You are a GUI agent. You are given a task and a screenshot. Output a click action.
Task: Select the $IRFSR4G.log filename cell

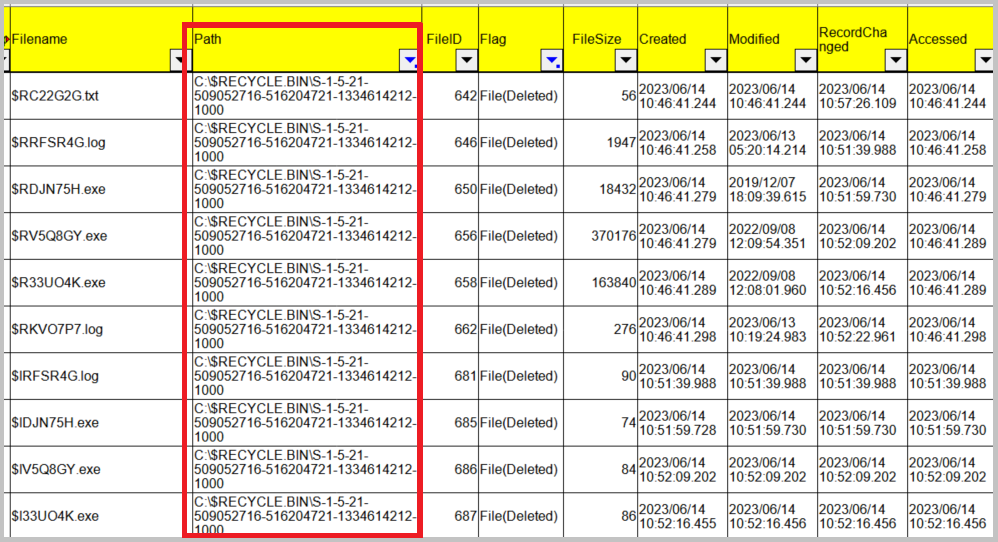(101, 376)
